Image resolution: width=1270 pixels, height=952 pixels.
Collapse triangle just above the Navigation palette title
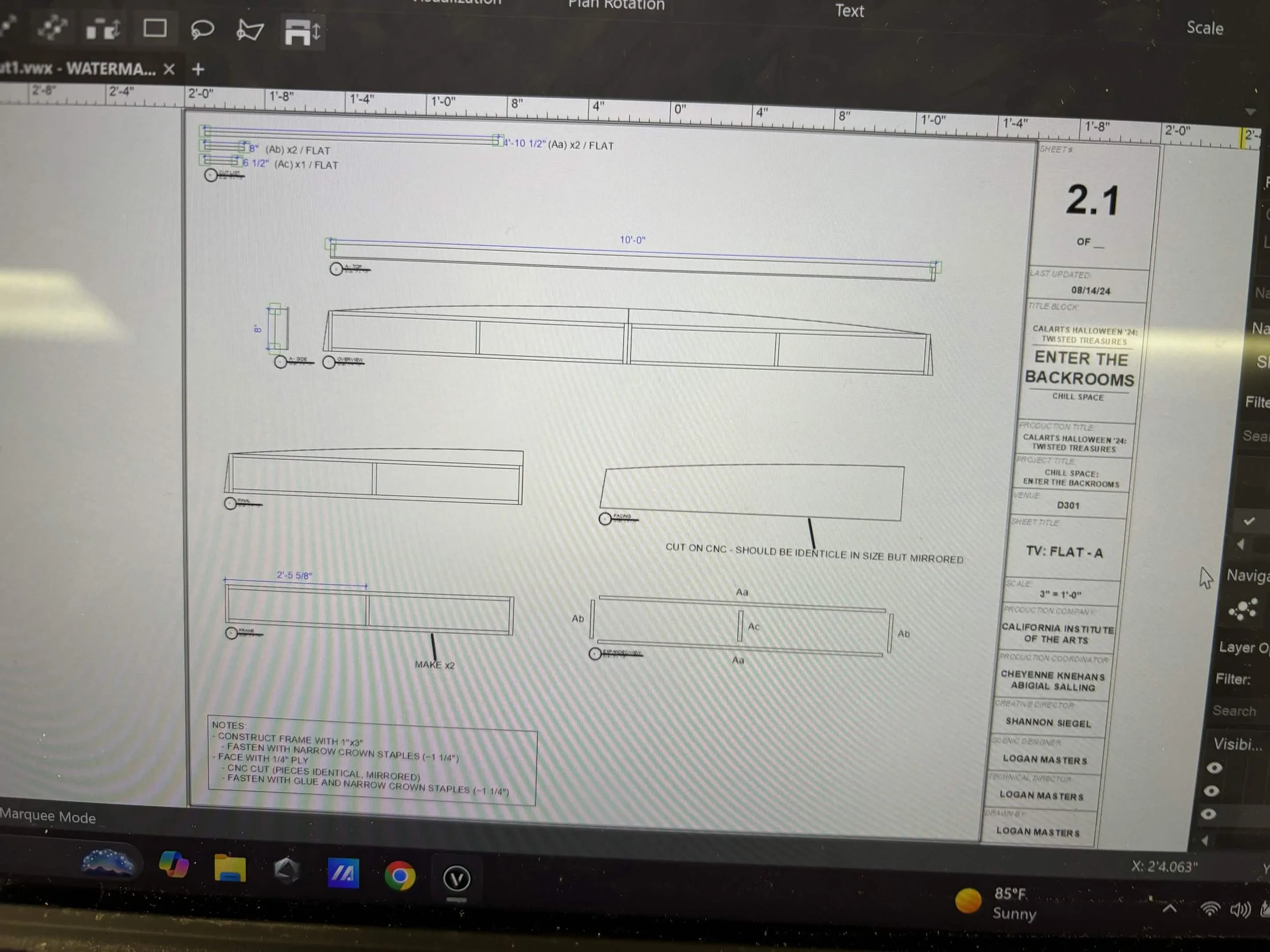(1240, 544)
